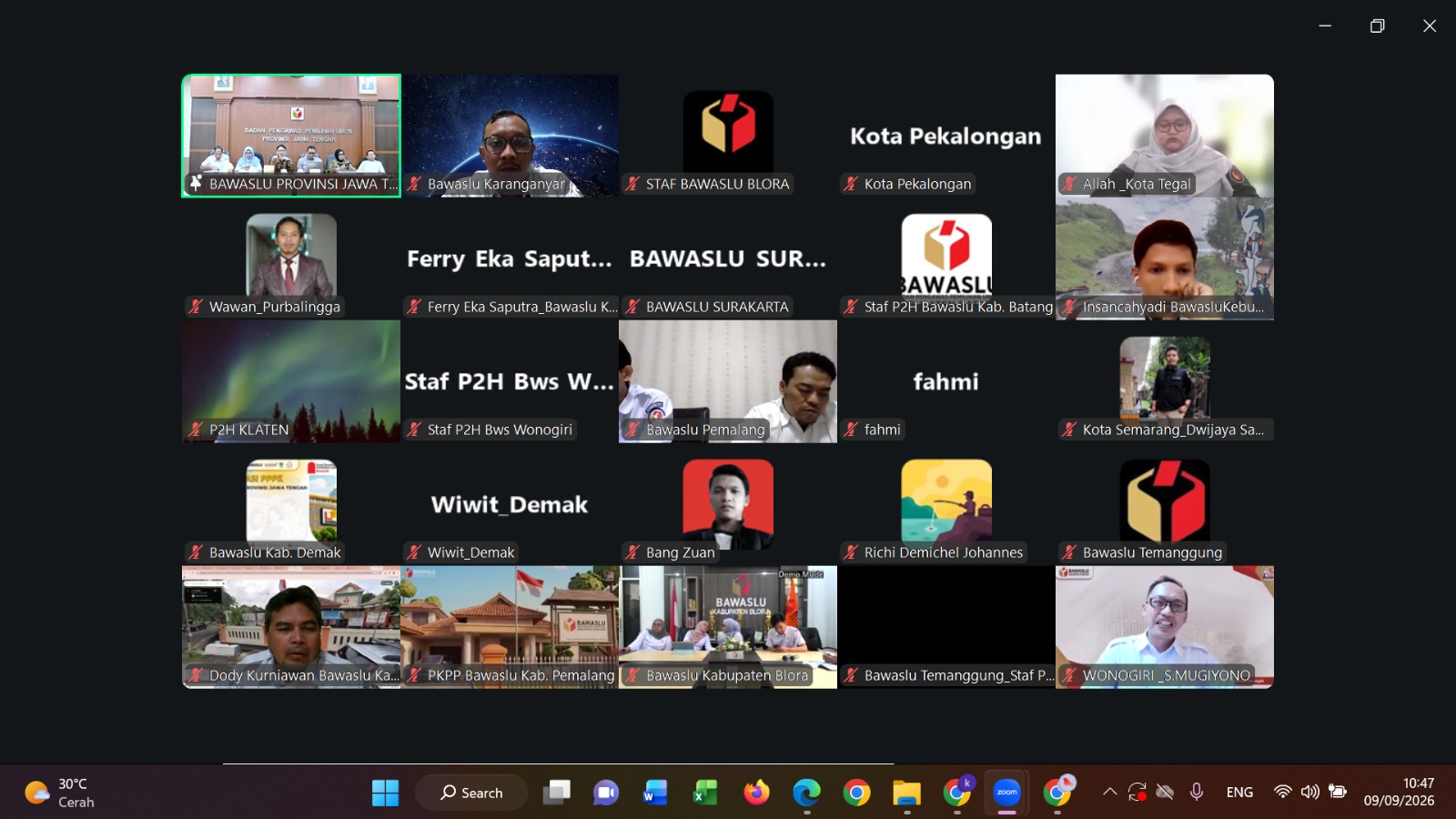This screenshot has height=819, width=1456.
Task: Click the 'BAWASLU SURAKARTA' name label
Action: coord(717,307)
